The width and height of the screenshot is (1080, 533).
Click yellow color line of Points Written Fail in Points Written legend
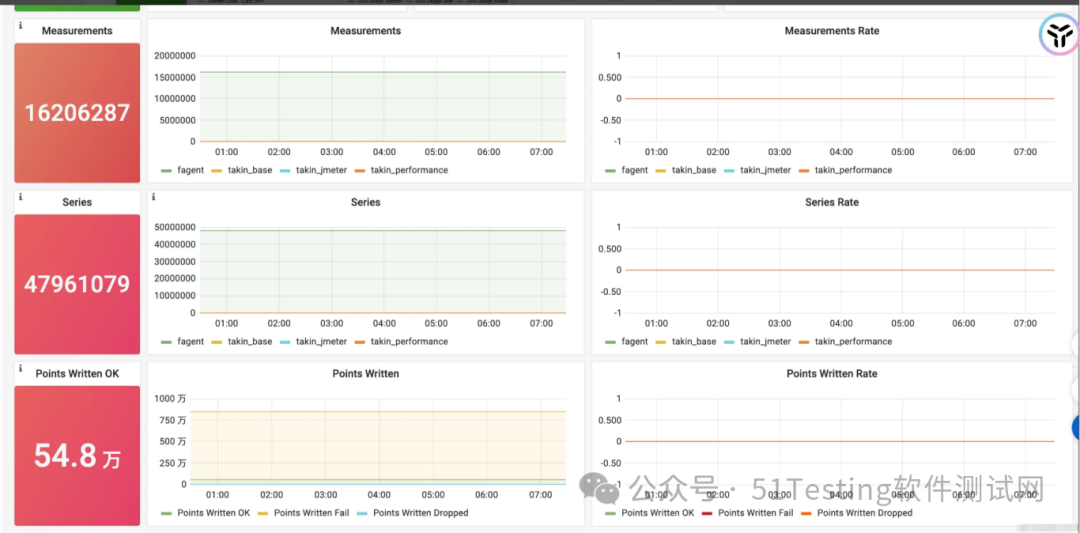click(263, 513)
